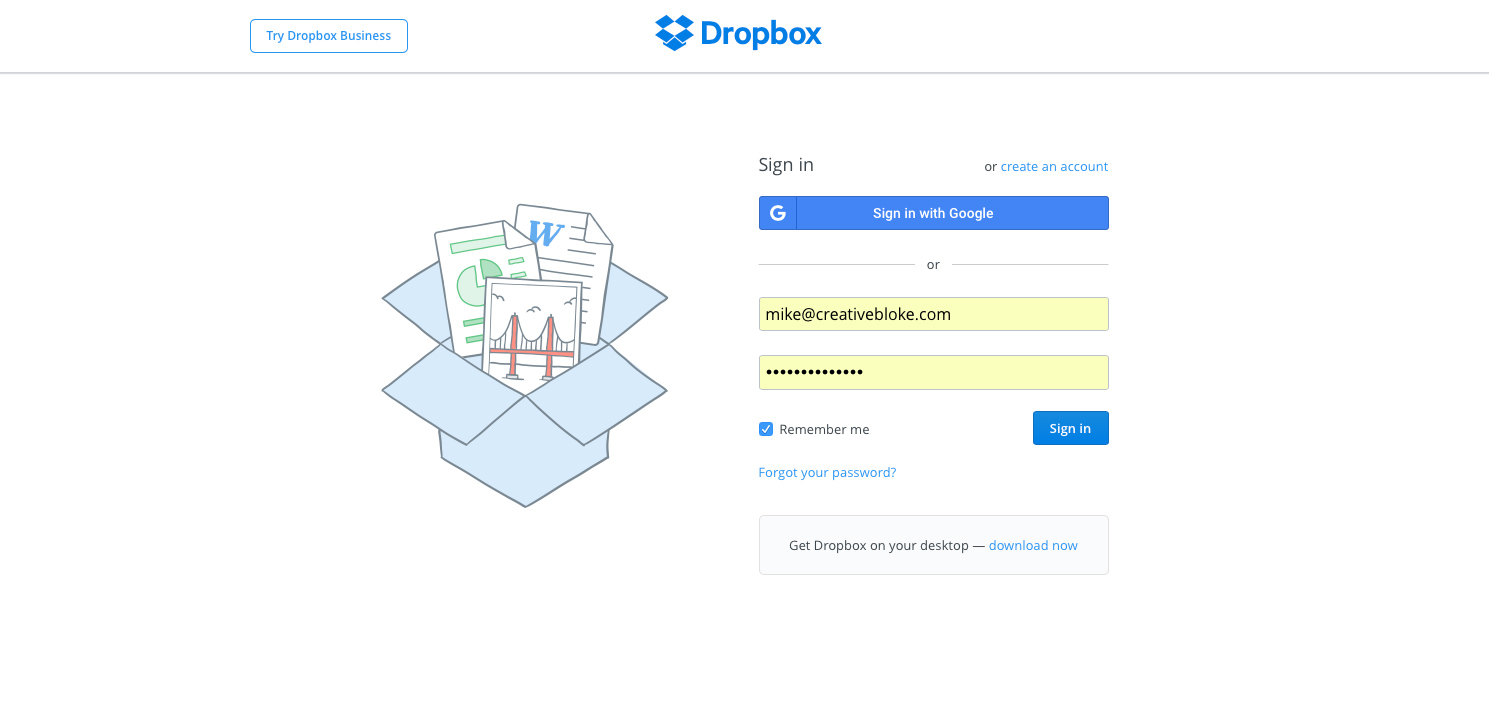This screenshot has width=1489, height=704.
Task: Follow the Forgot your password? link
Action: (x=827, y=472)
